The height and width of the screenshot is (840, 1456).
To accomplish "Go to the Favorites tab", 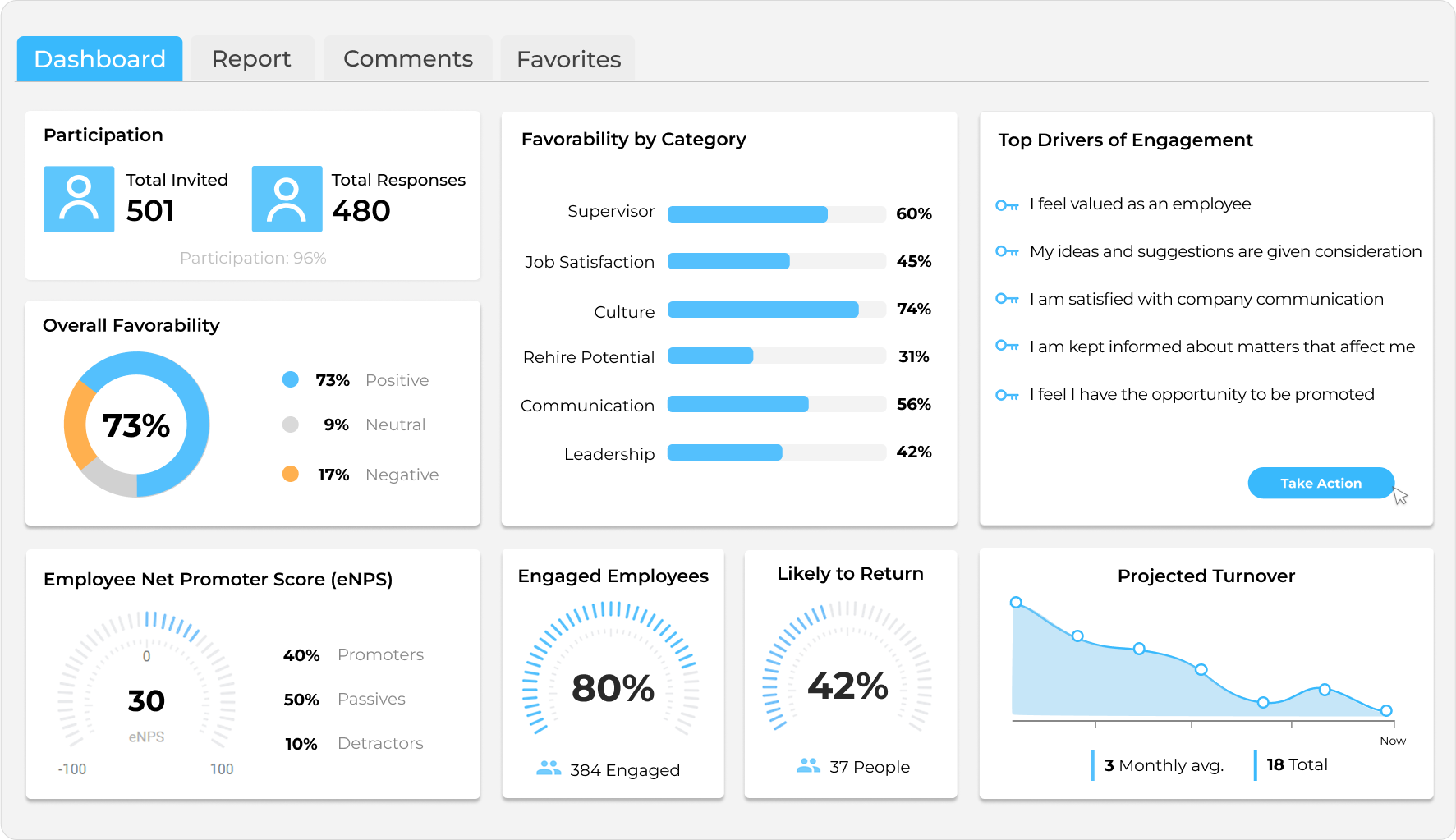I will (x=568, y=59).
